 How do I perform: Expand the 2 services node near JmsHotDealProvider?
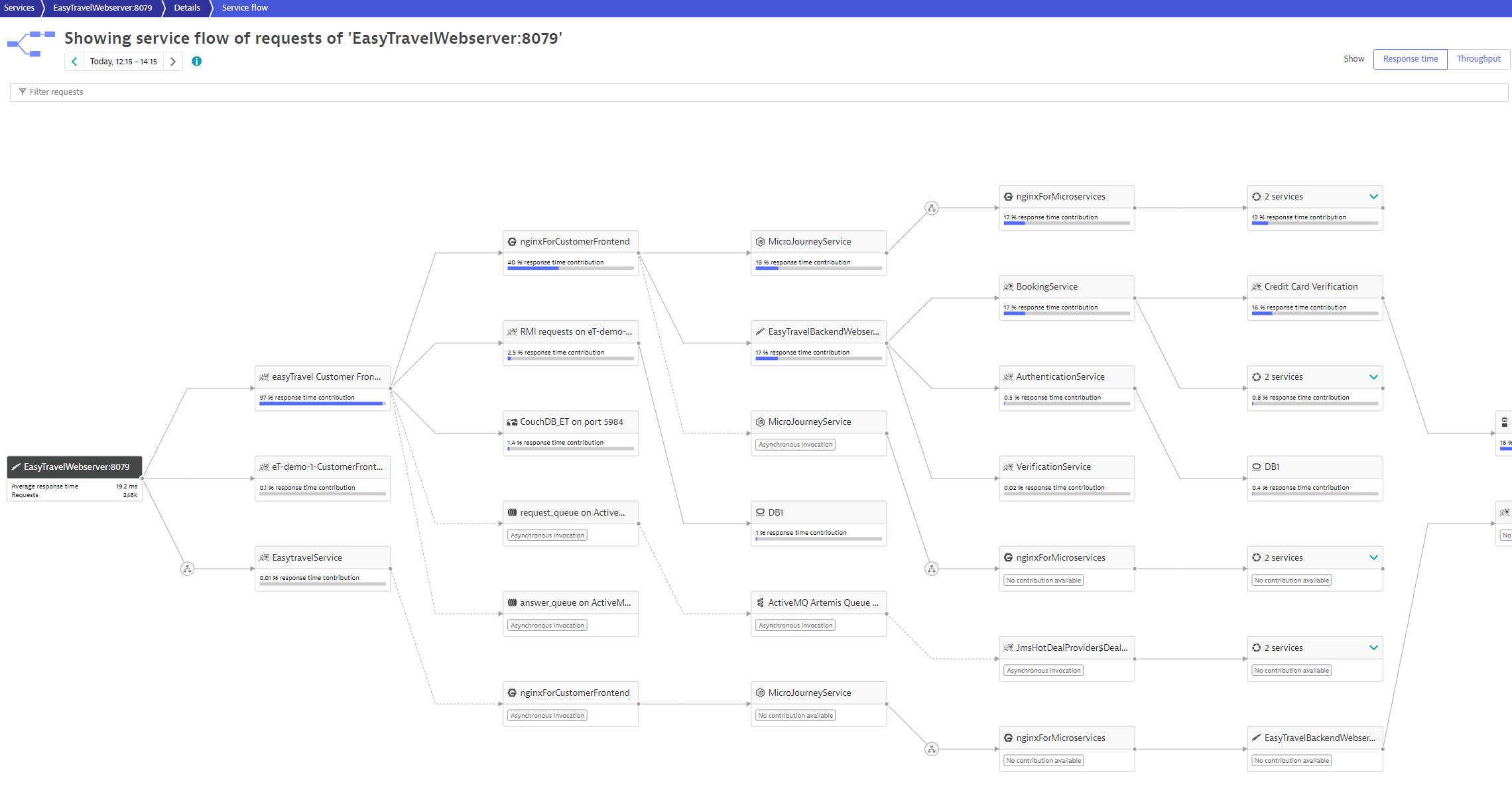(x=1373, y=647)
